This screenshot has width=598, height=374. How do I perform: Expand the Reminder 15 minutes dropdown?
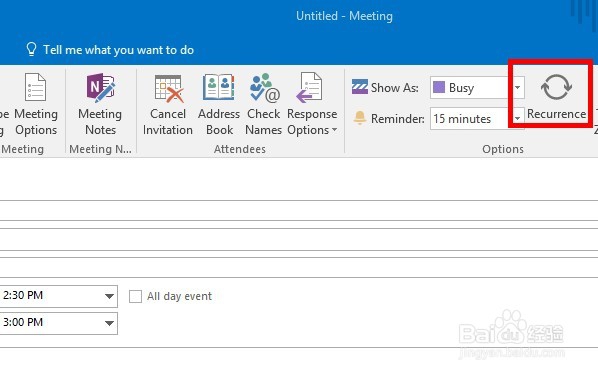pos(517,119)
